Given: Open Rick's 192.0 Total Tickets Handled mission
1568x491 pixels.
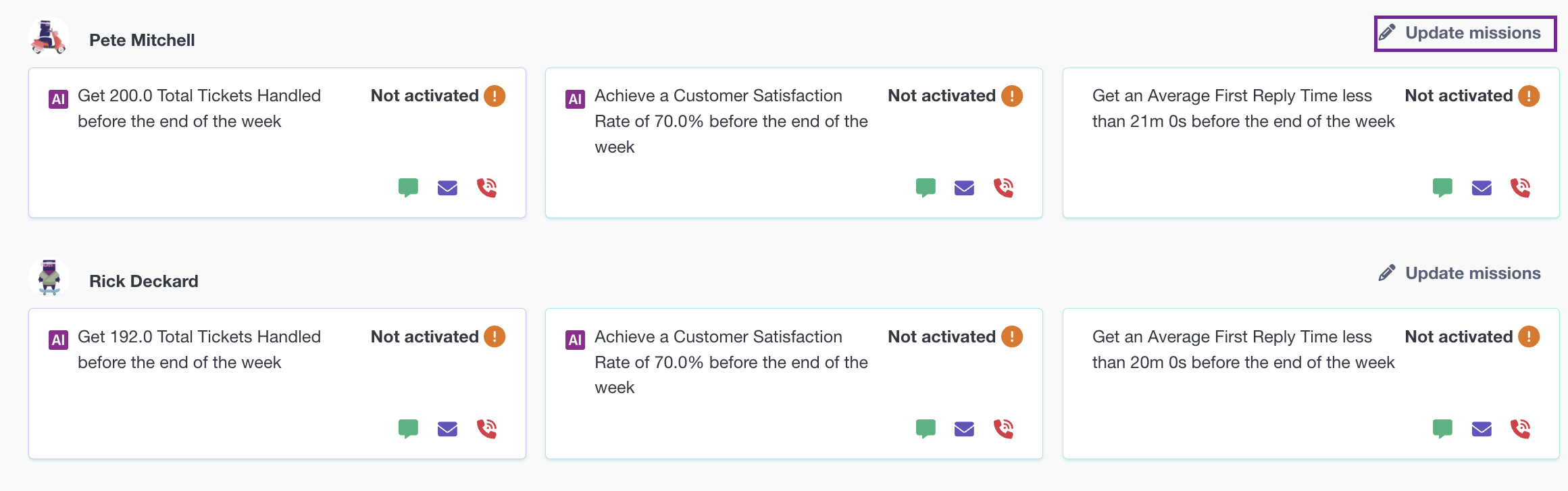Looking at the screenshot, I should coord(277,384).
